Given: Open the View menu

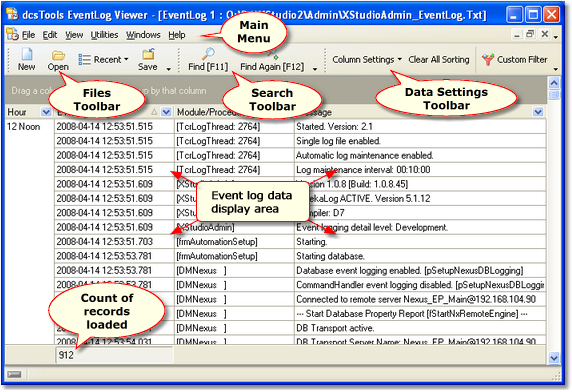Looking at the screenshot, I should [x=74, y=35].
